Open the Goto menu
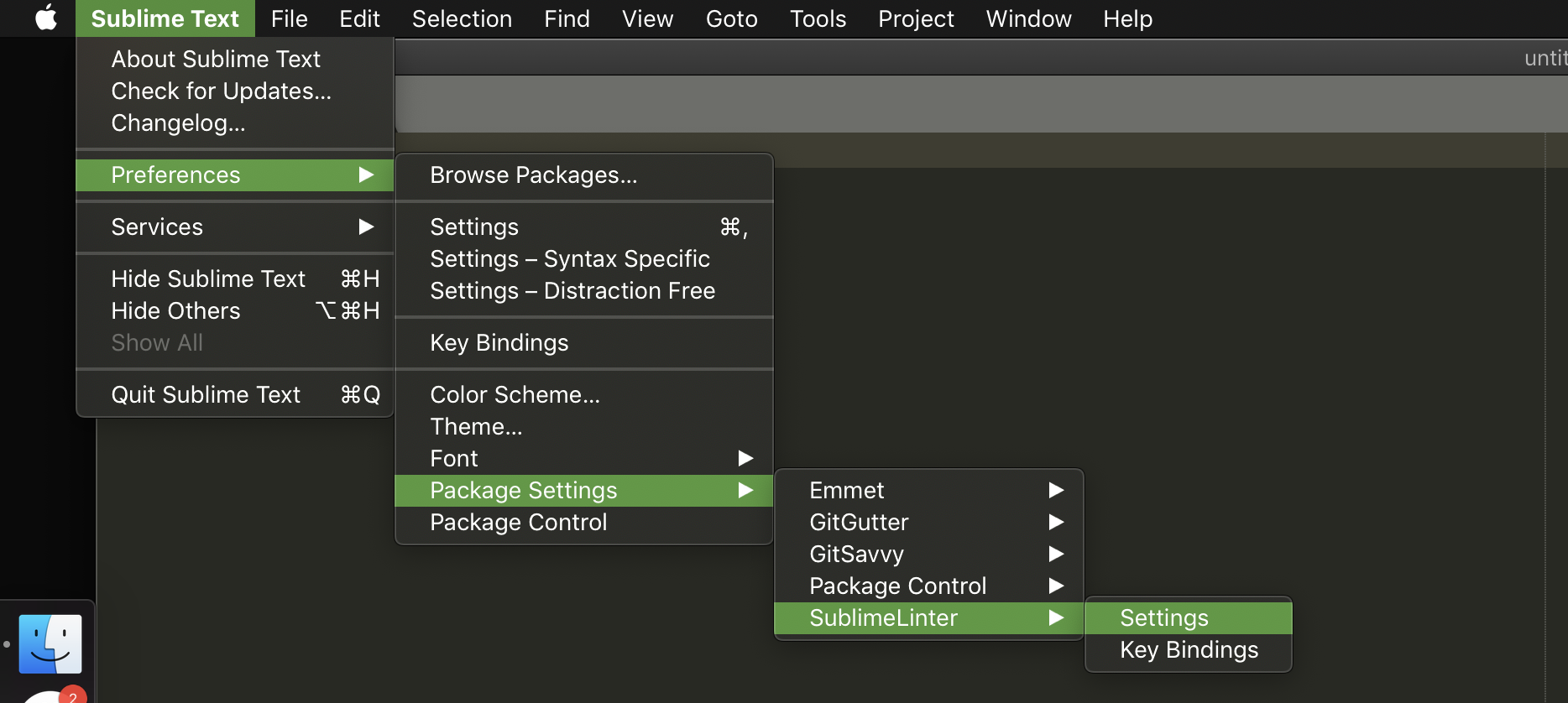Viewport: 1568px width, 703px height. (731, 18)
